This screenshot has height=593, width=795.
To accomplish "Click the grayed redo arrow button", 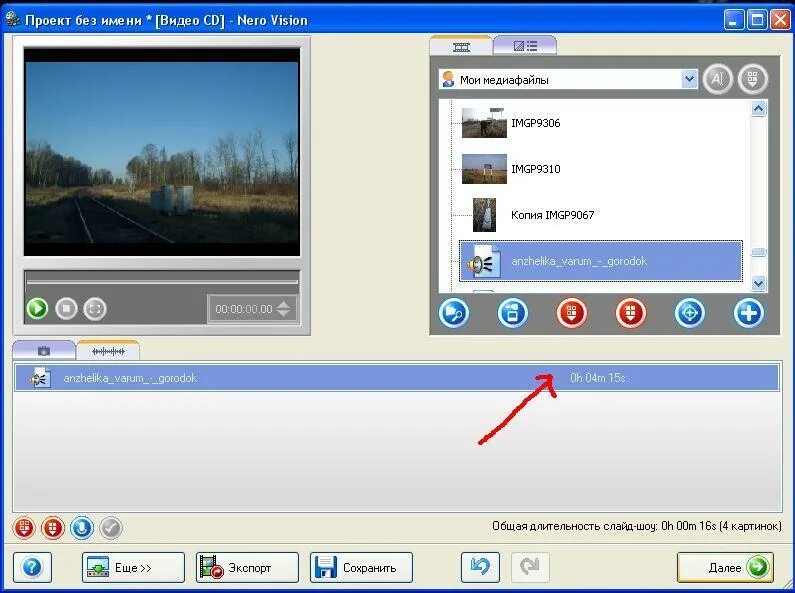I will [530, 567].
